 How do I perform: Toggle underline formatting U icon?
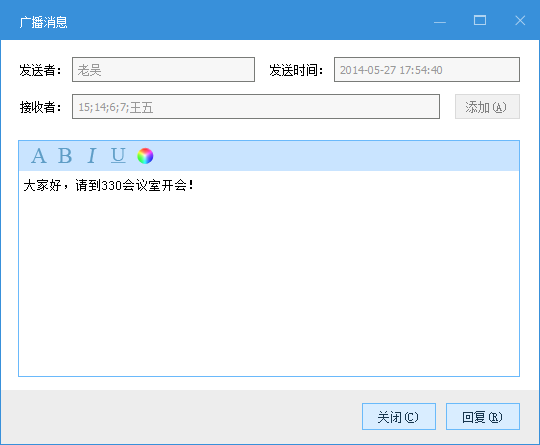[118, 155]
